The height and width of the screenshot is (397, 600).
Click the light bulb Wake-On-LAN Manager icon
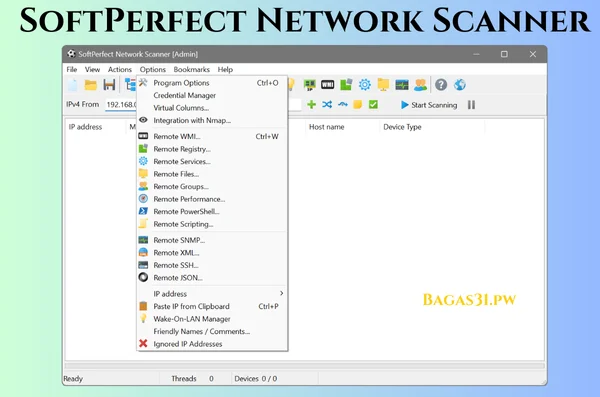click(x=143, y=318)
